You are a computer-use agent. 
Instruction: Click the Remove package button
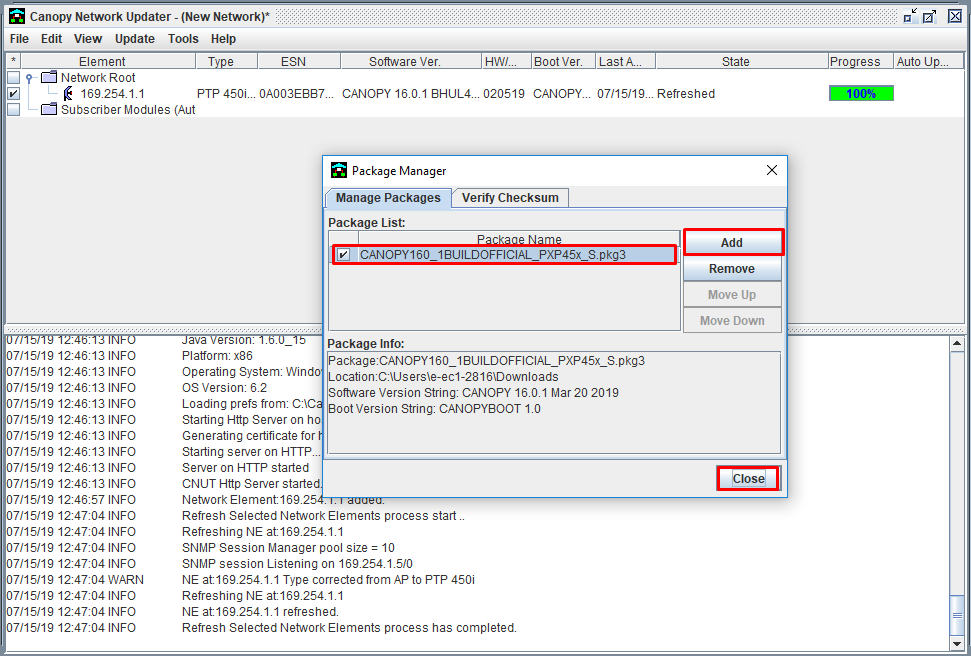732,269
